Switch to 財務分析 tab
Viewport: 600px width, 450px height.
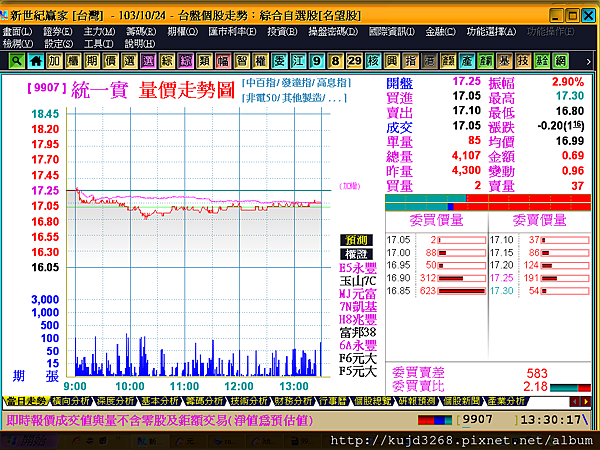(293, 401)
